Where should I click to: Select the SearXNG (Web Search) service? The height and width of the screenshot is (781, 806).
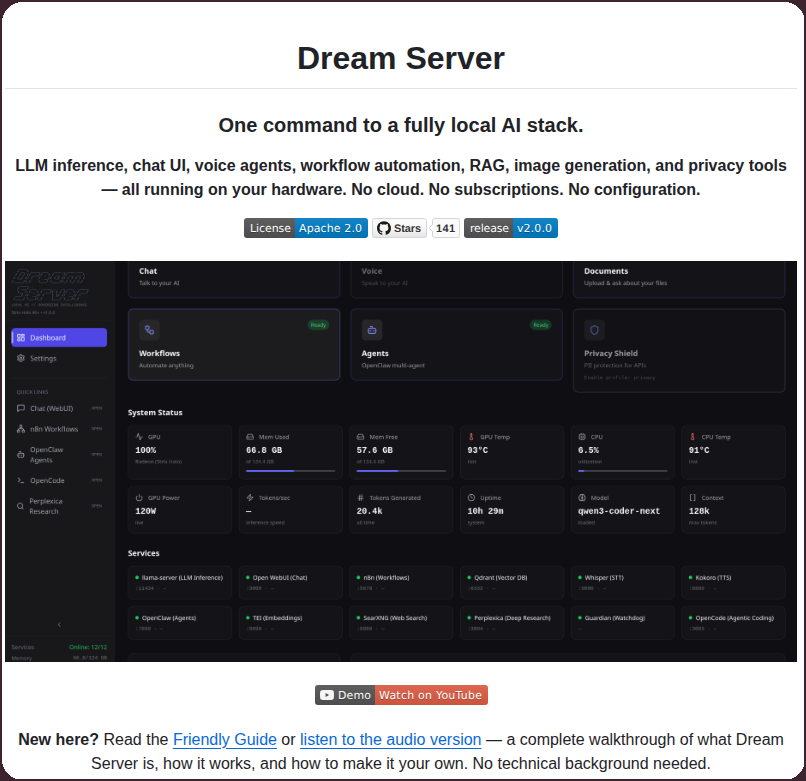pyautogui.click(x=401, y=623)
